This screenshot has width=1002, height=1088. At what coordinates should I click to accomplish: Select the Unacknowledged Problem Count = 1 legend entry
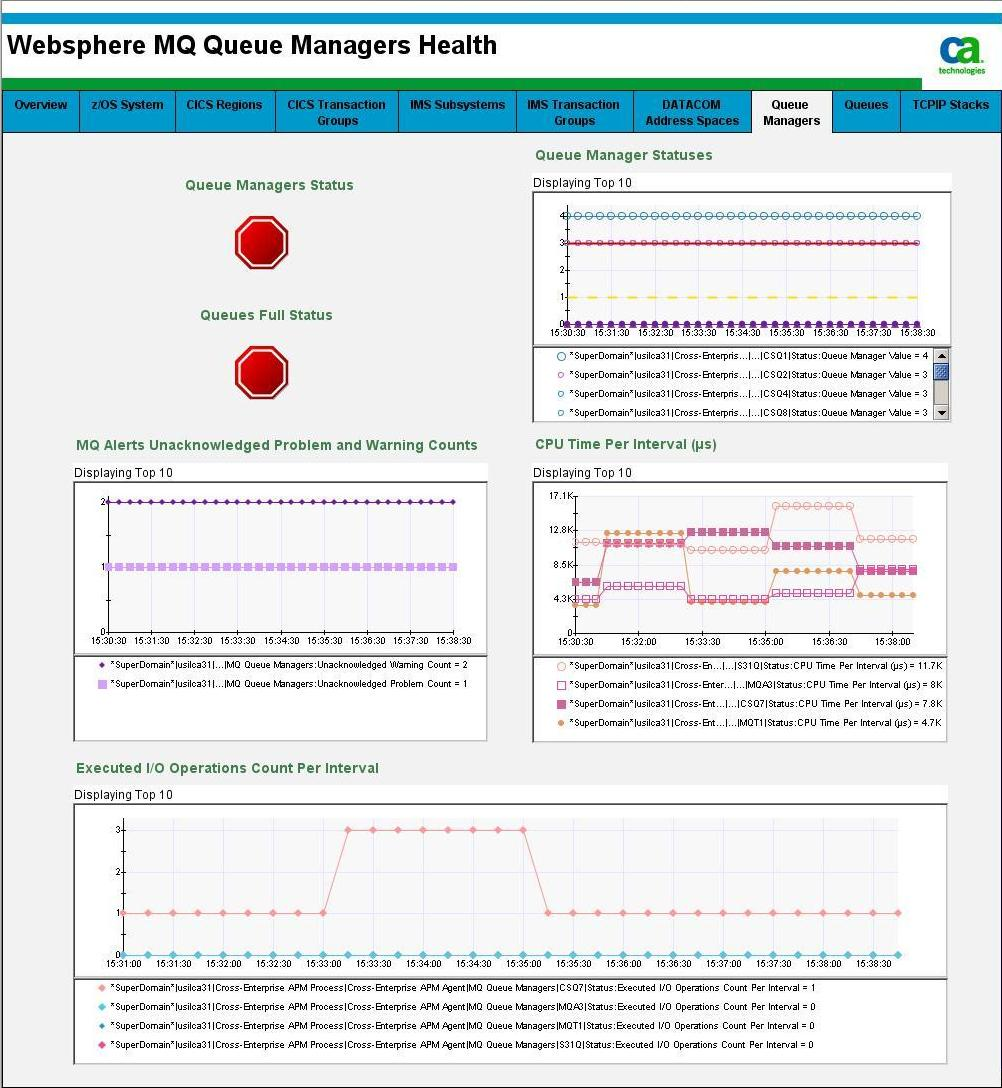282,683
